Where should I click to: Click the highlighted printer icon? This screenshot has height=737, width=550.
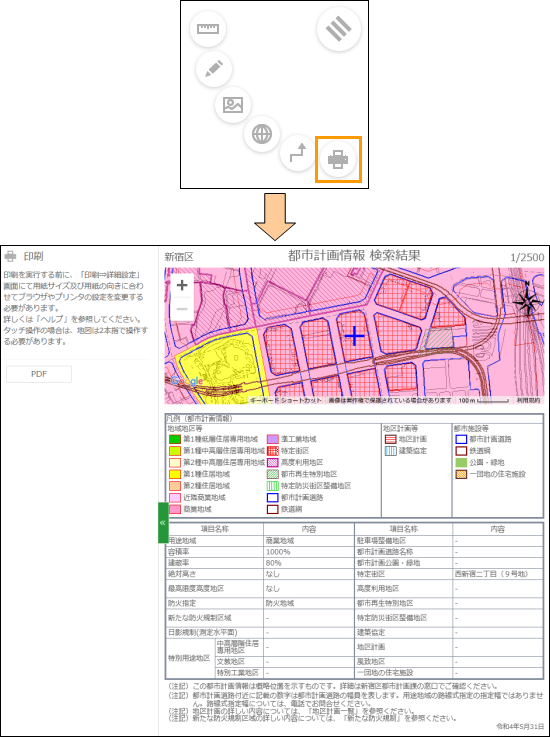338,159
